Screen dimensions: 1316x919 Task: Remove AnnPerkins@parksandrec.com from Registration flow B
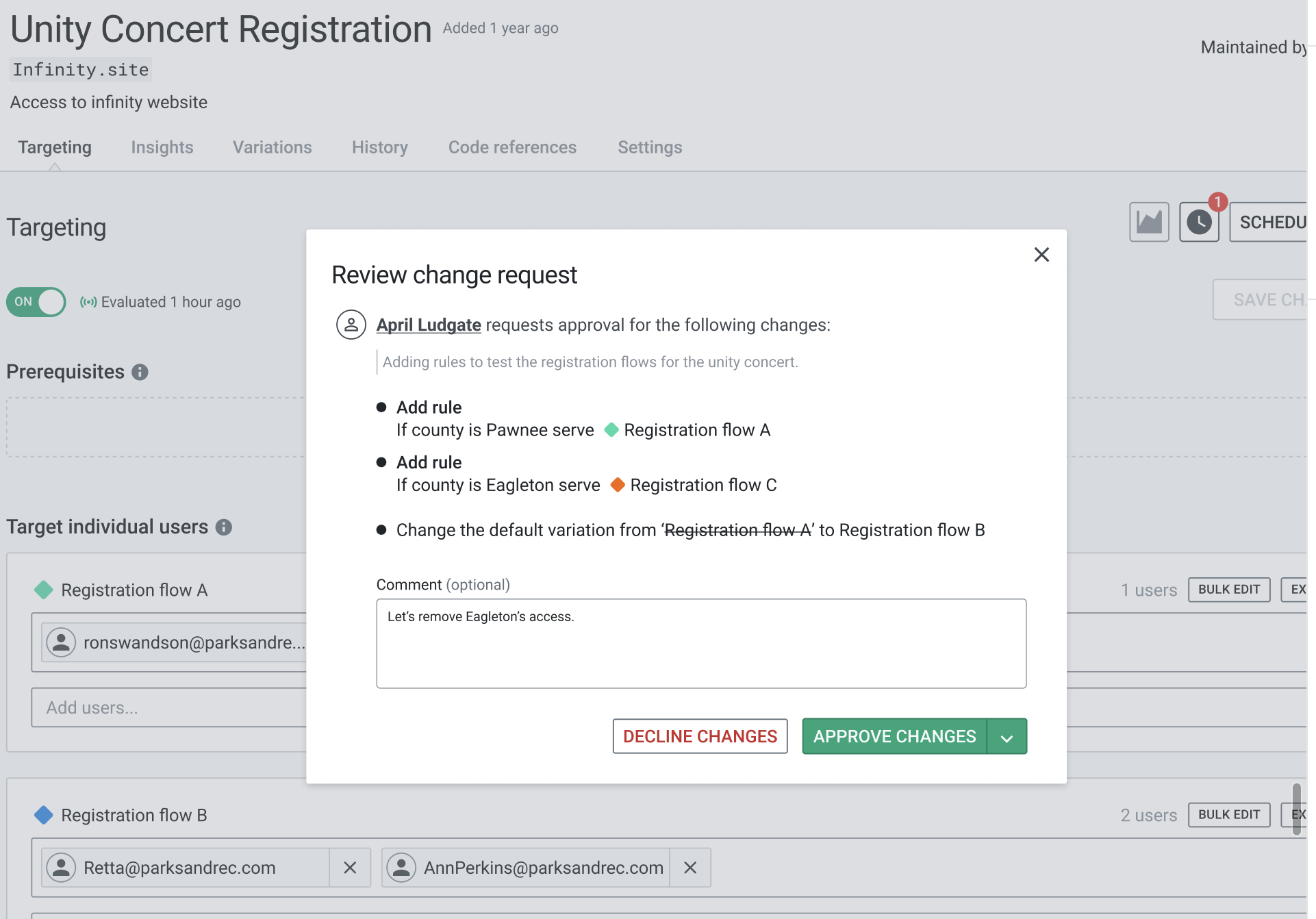point(689,868)
